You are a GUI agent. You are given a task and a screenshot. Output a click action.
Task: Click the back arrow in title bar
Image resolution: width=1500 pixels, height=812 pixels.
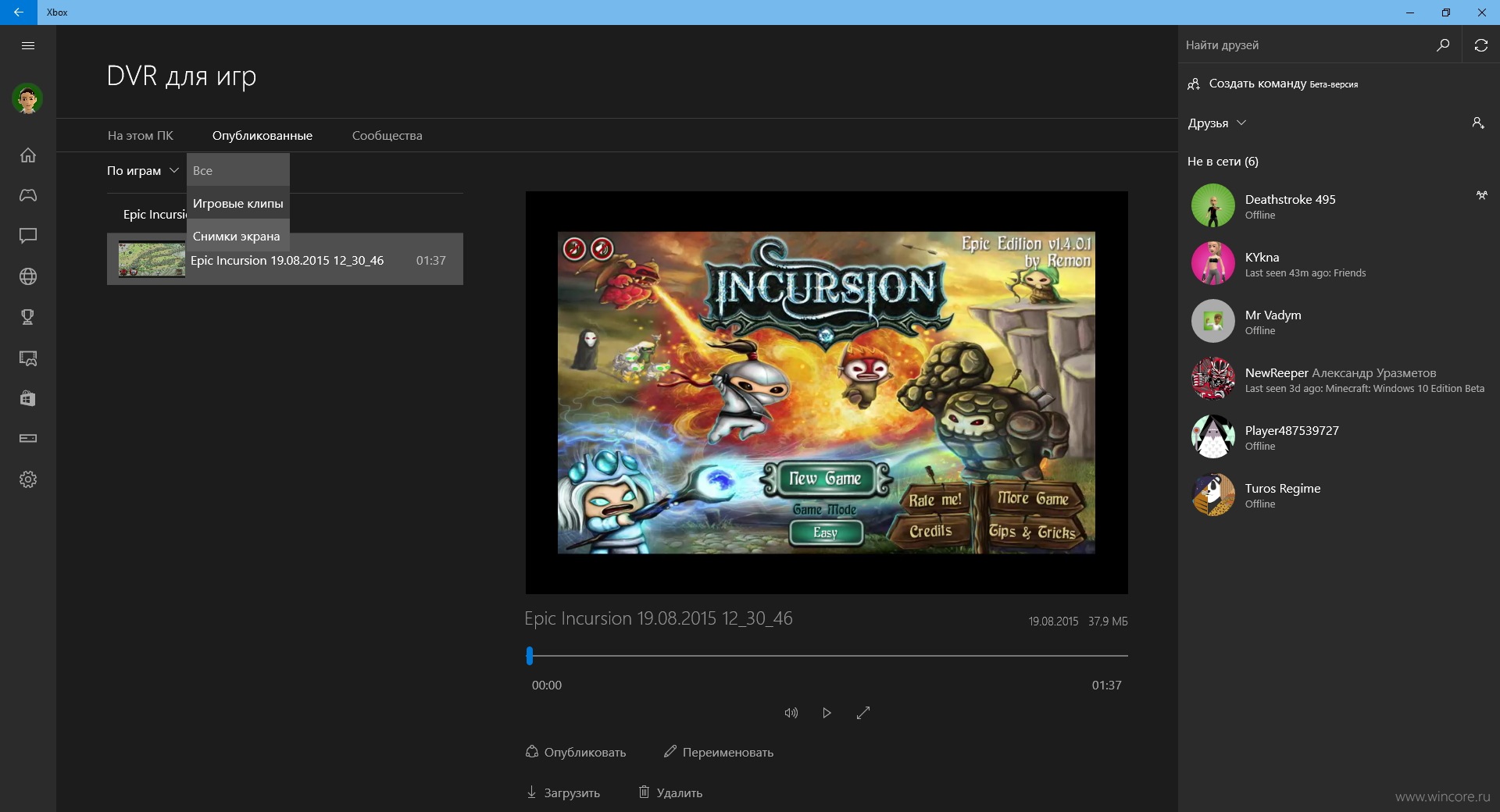tap(18, 12)
